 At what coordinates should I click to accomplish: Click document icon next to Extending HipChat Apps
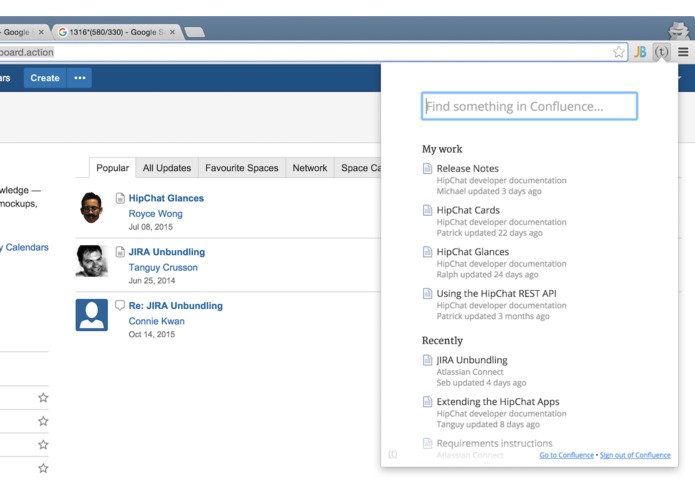click(x=427, y=401)
